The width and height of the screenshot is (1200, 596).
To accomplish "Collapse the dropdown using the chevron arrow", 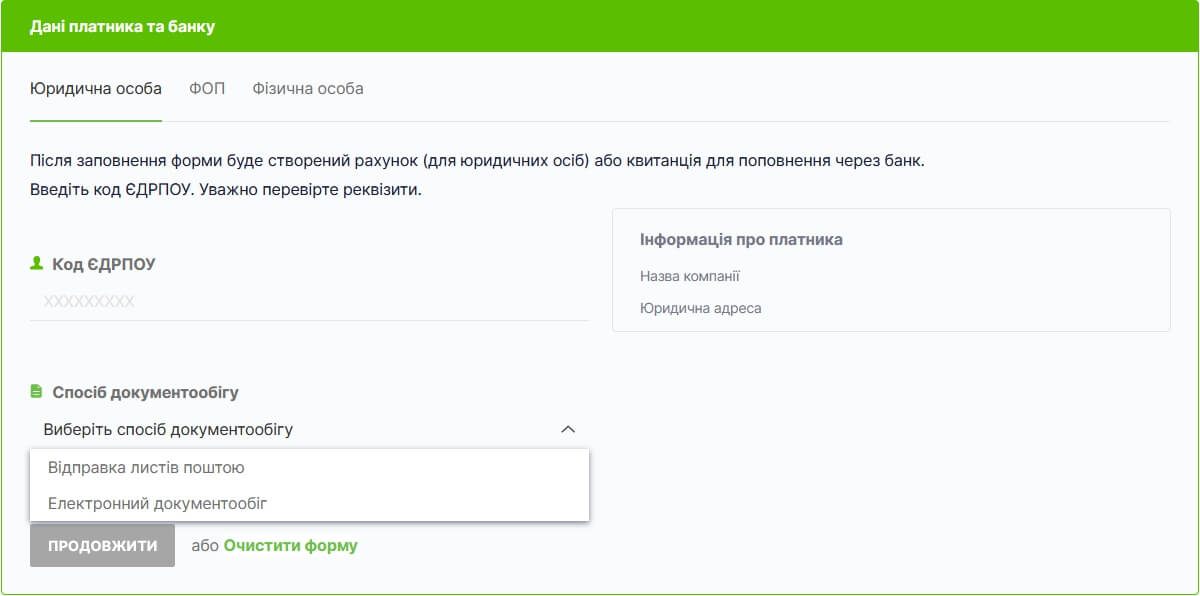I will pyautogui.click(x=568, y=429).
